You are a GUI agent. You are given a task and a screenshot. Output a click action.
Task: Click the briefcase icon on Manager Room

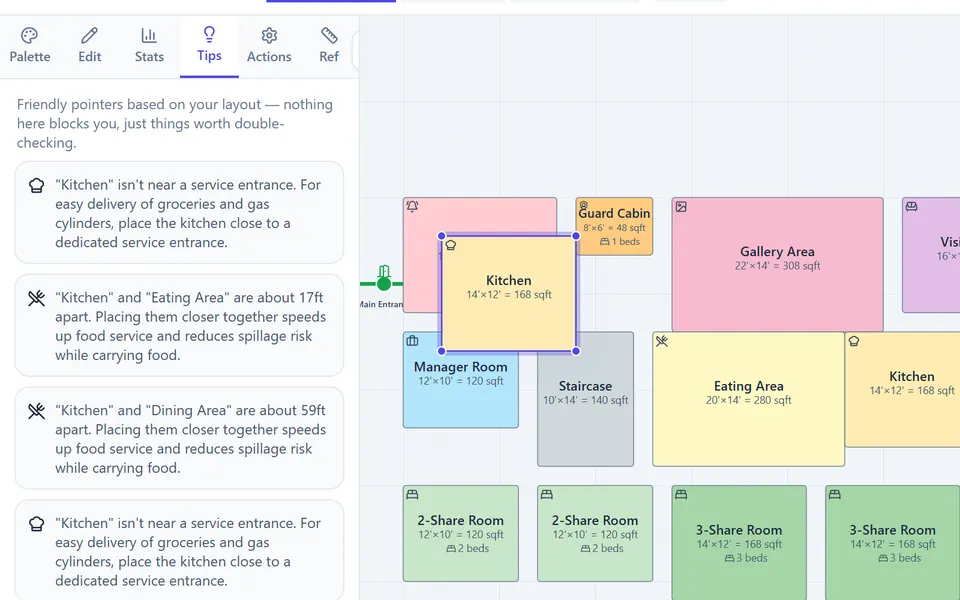413,341
